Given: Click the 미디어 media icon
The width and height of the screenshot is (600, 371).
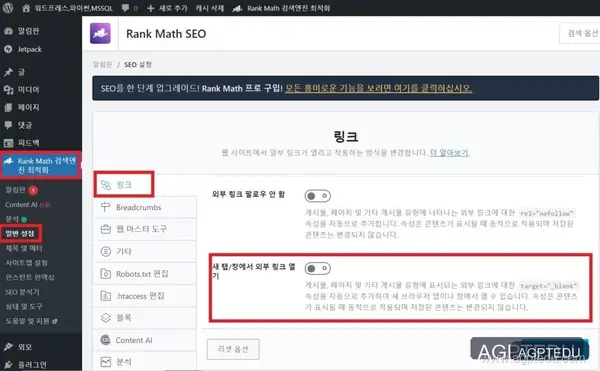Looking at the screenshot, I should point(8,89).
